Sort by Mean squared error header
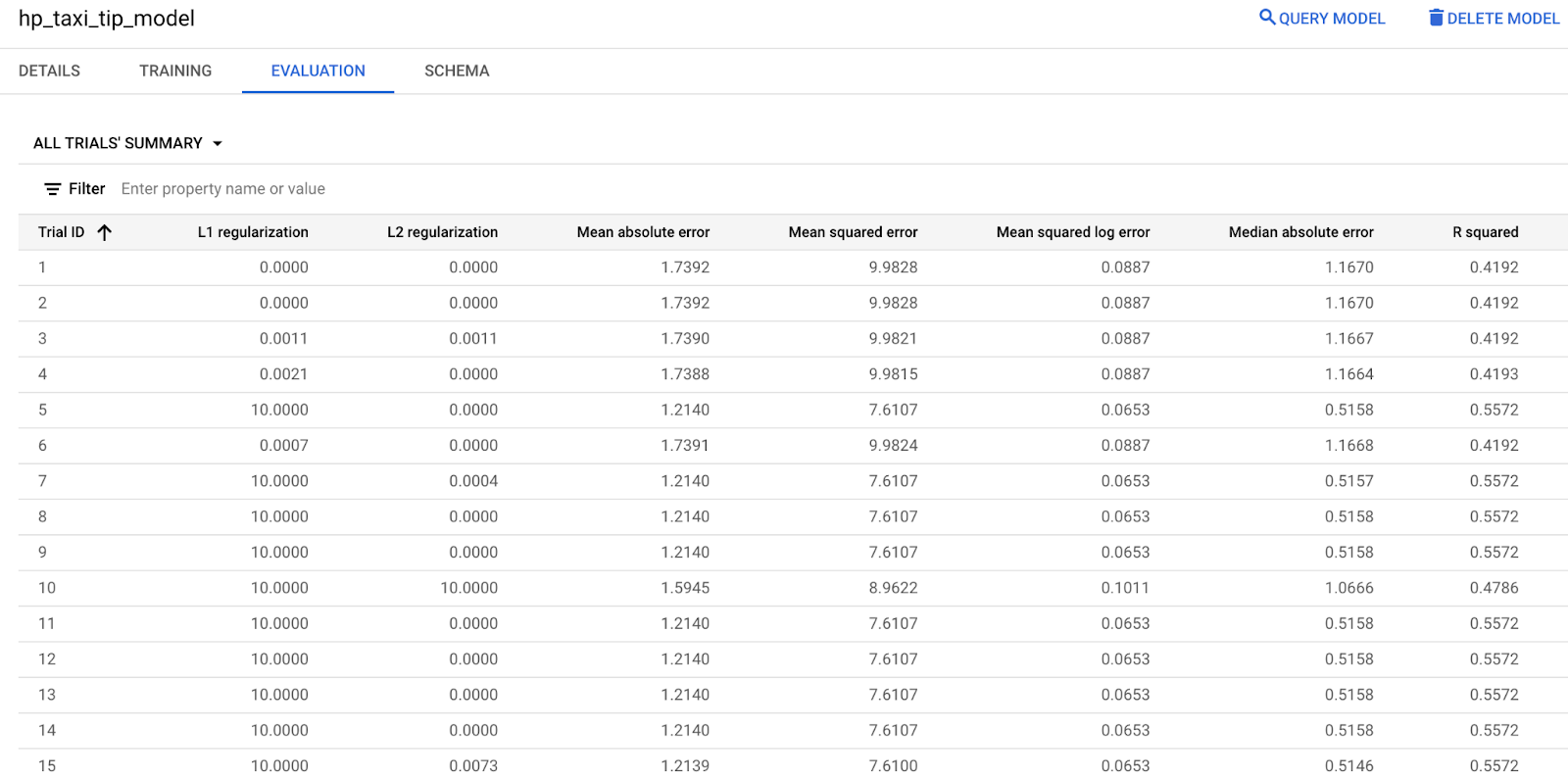Image resolution: width=1568 pixels, height=779 pixels. [x=853, y=232]
